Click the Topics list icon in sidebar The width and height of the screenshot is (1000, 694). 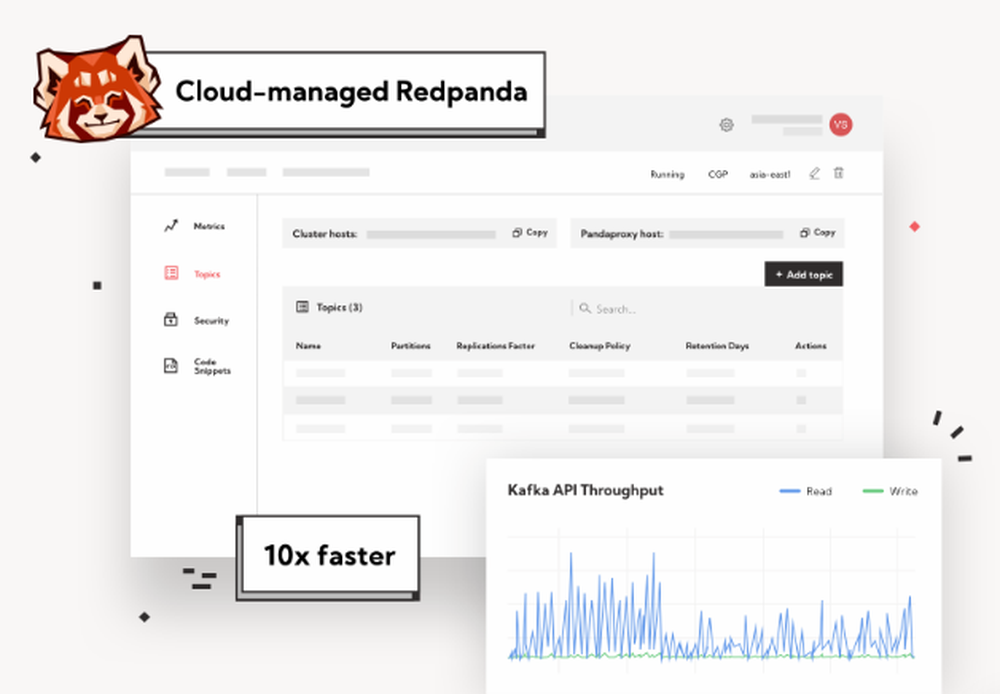pos(171,273)
